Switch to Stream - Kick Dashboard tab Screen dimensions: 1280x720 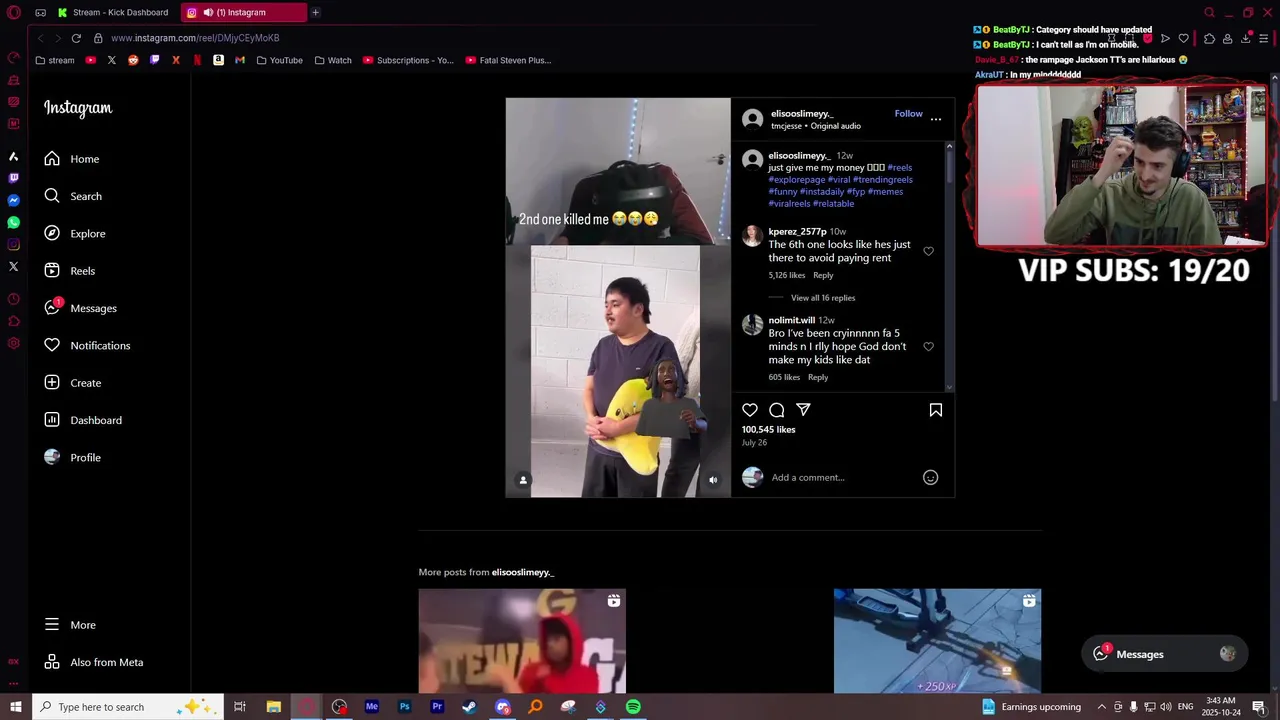(115, 12)
